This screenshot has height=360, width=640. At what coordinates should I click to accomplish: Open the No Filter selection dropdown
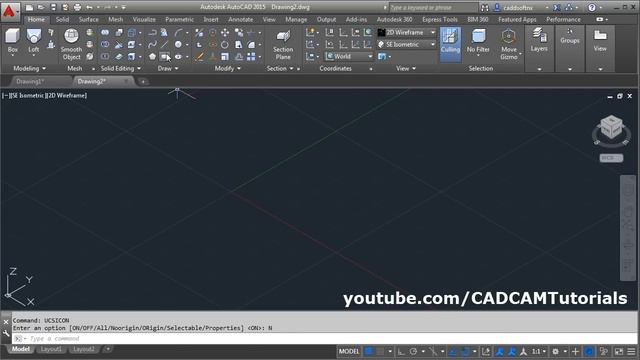478,42
